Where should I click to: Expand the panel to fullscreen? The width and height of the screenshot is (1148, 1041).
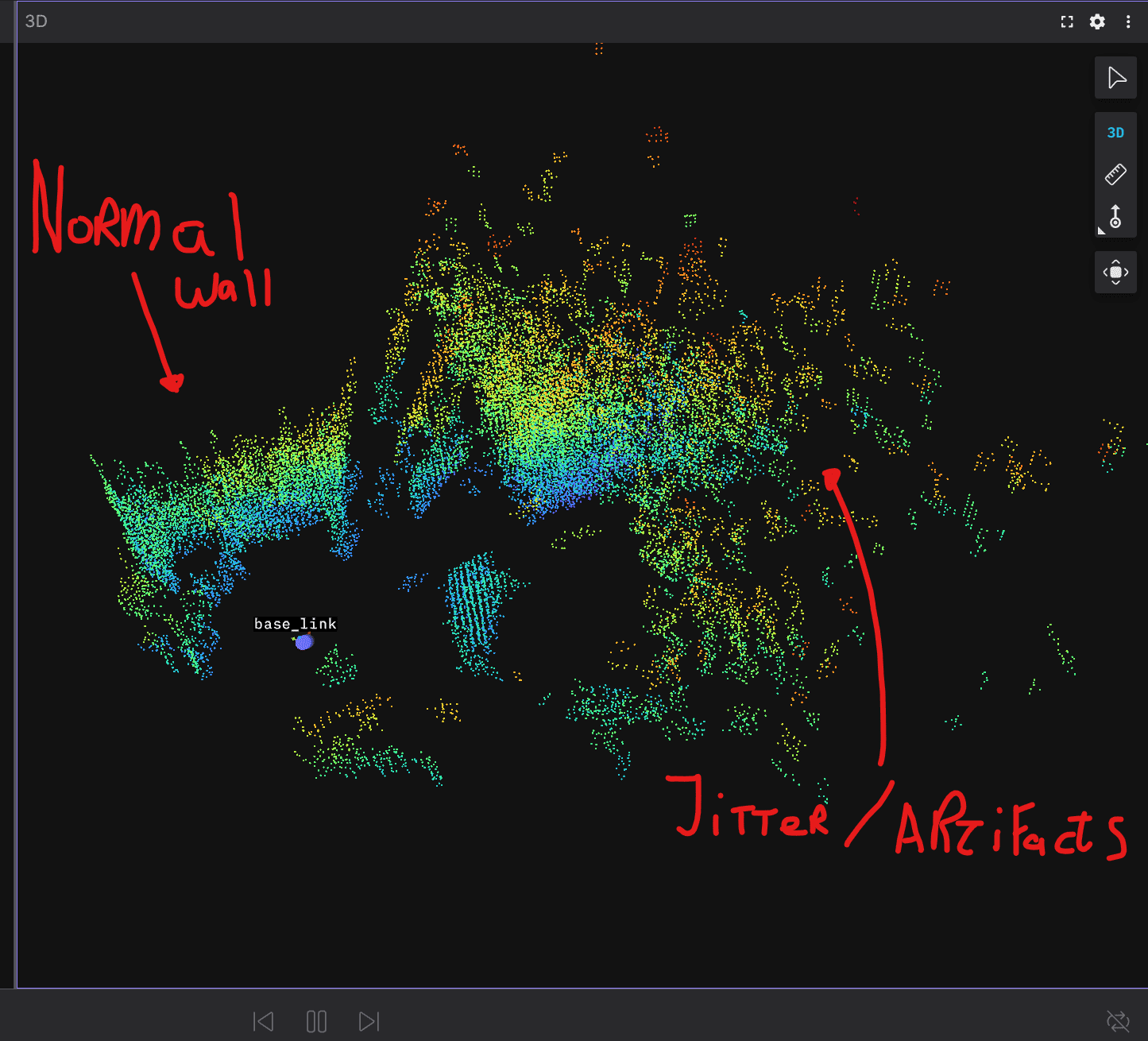coord(1066,21)
